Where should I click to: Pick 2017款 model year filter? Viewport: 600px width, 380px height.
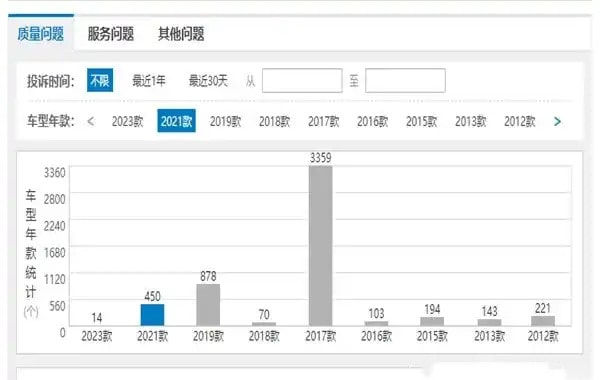(324, 122)
